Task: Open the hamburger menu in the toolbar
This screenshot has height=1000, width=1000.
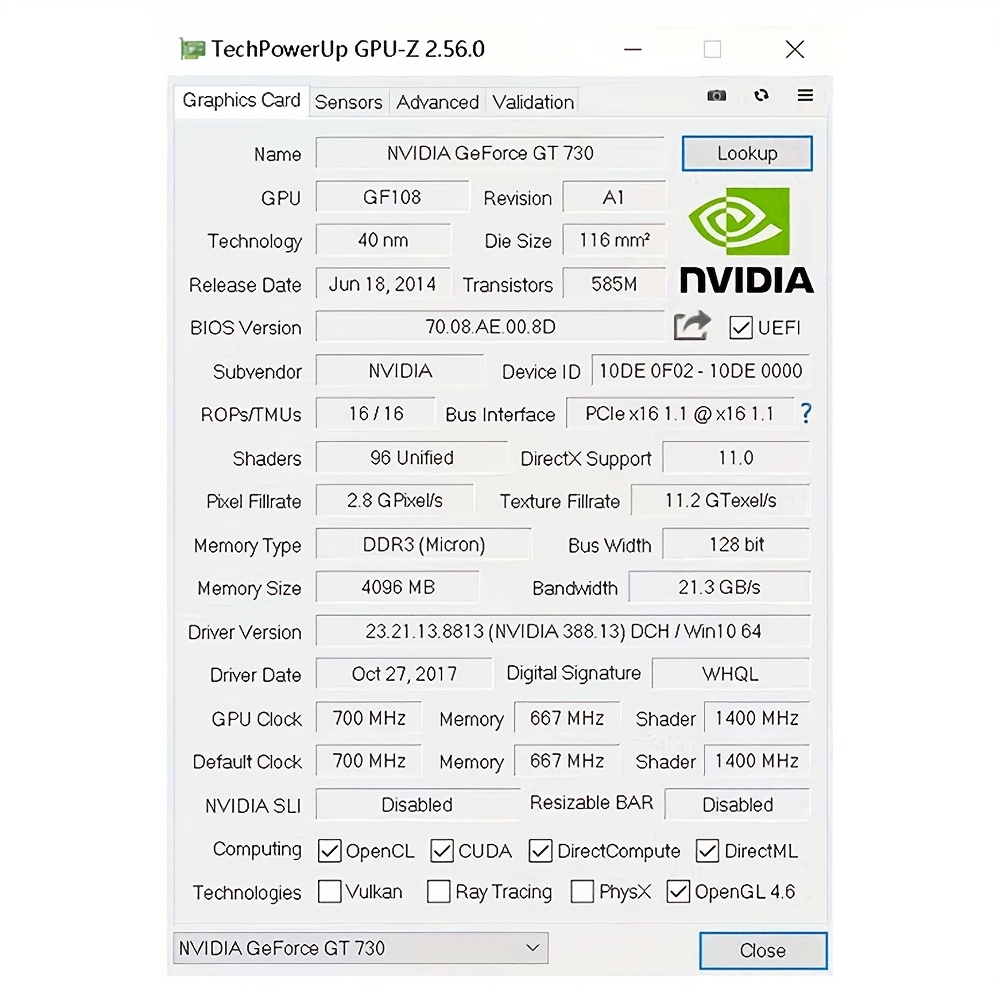Action: pyautogui.click(x=805, y=96)
